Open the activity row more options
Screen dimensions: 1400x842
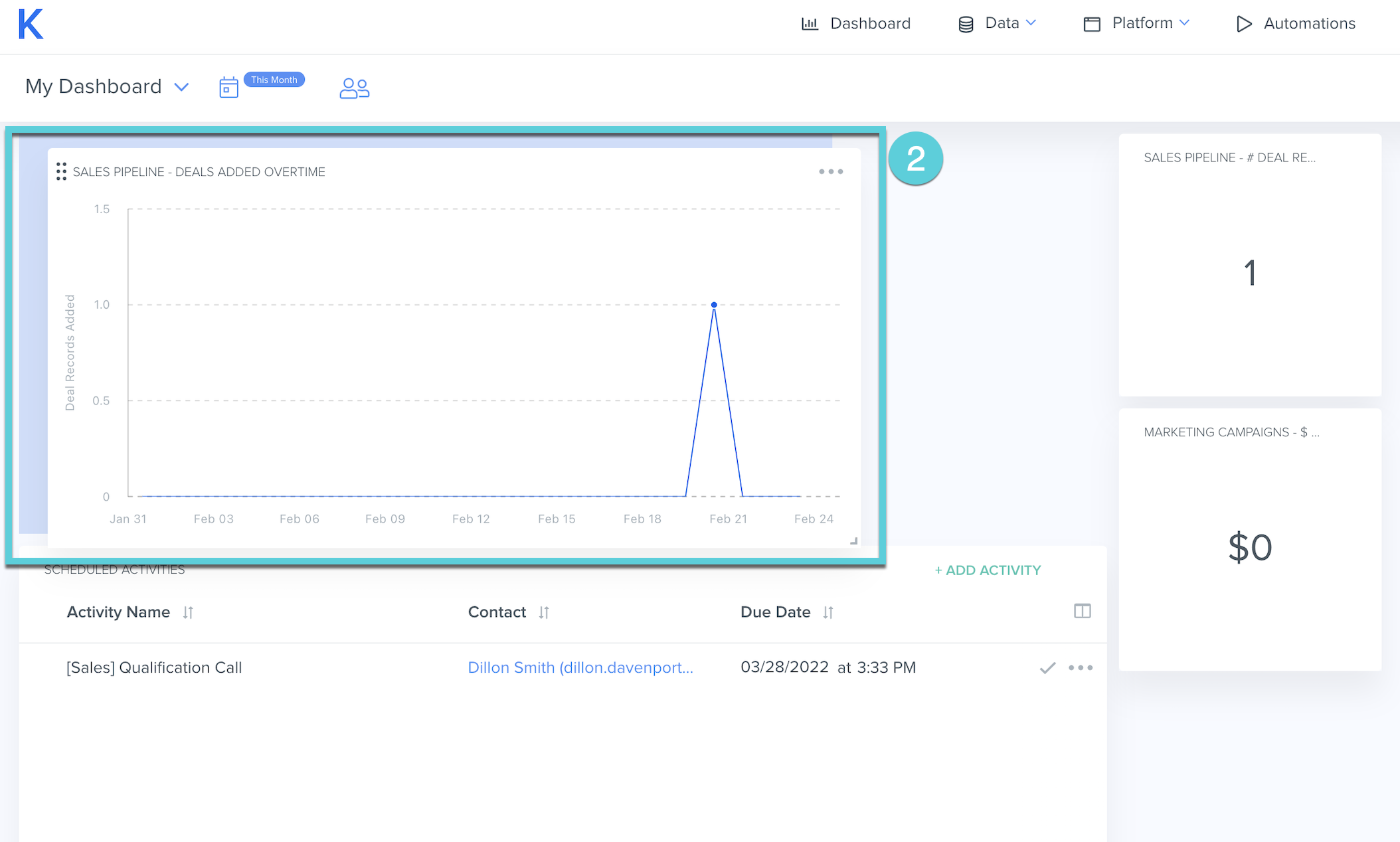(1081, 668)
